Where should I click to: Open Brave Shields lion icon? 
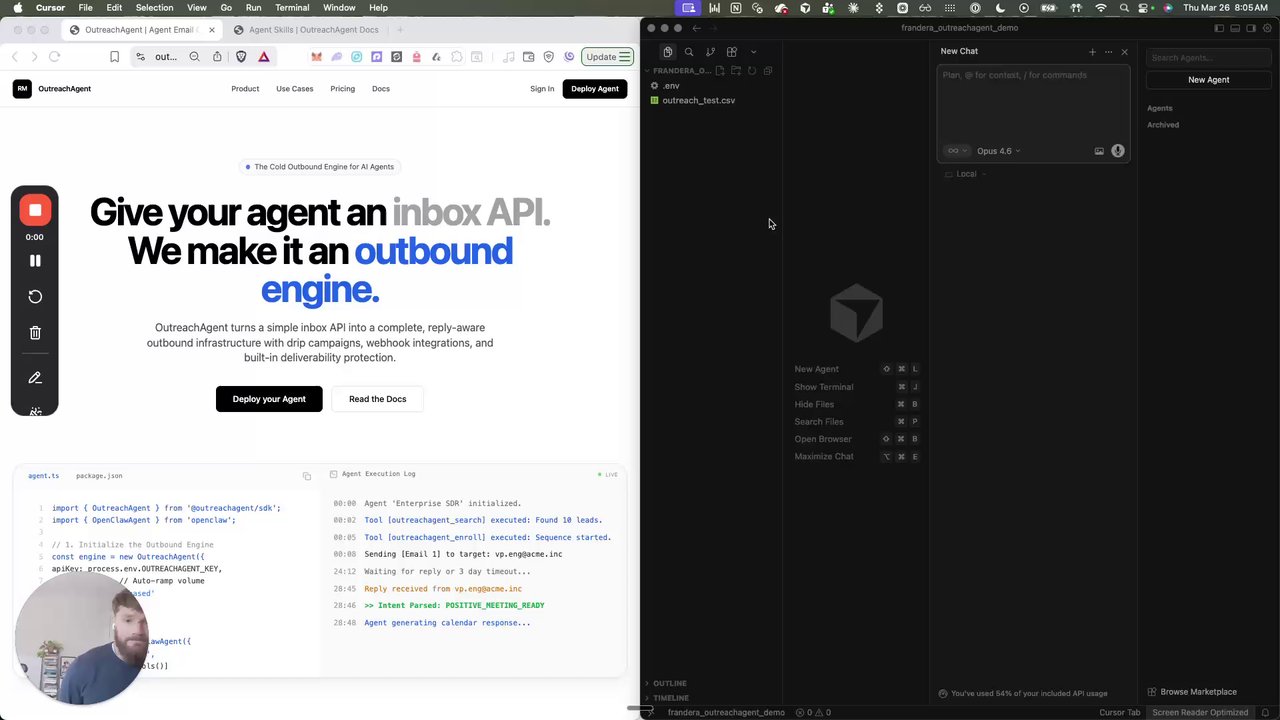click(x=241, y=57)
